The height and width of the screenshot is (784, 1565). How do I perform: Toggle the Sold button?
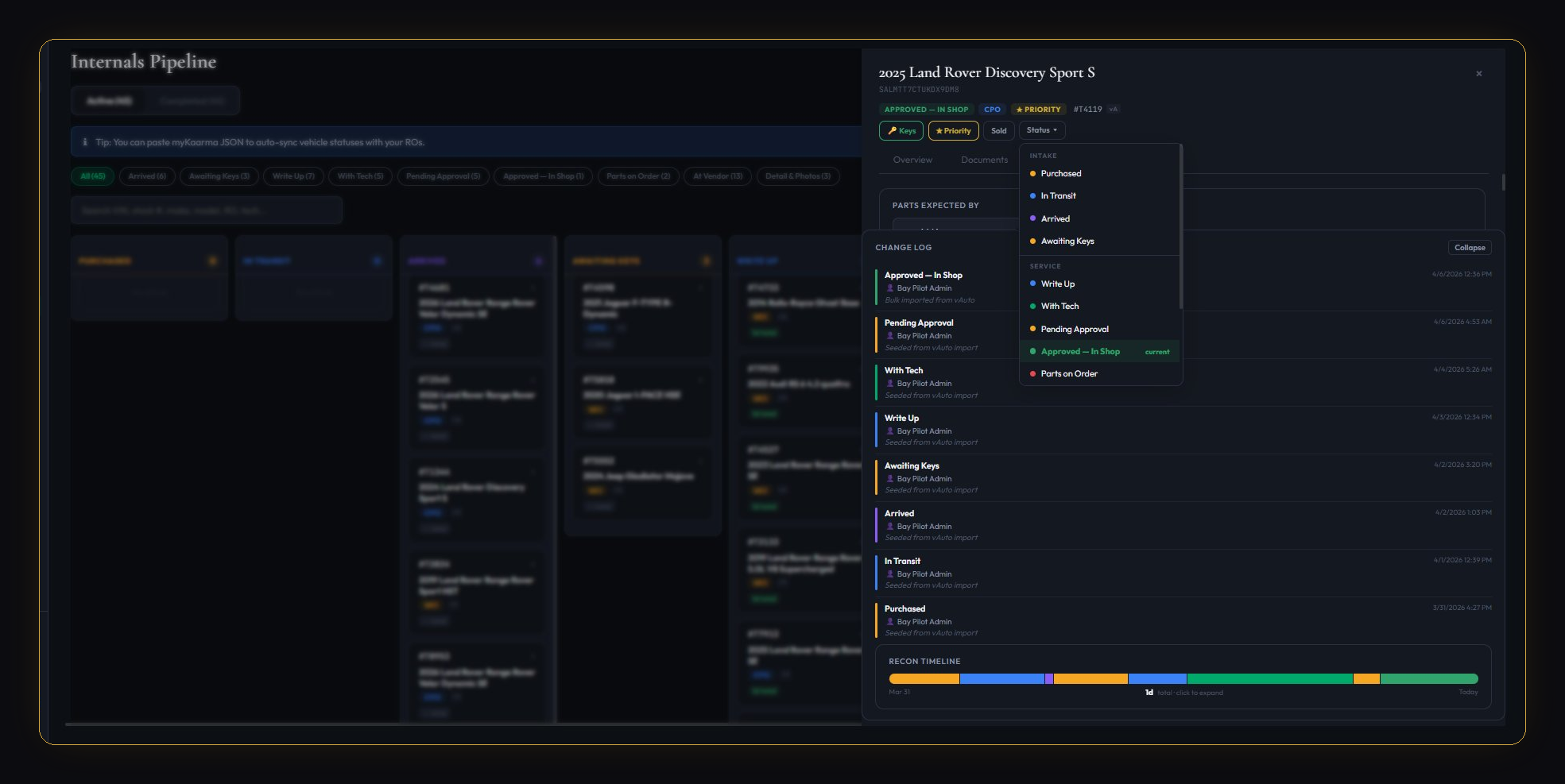click(998, 131)
